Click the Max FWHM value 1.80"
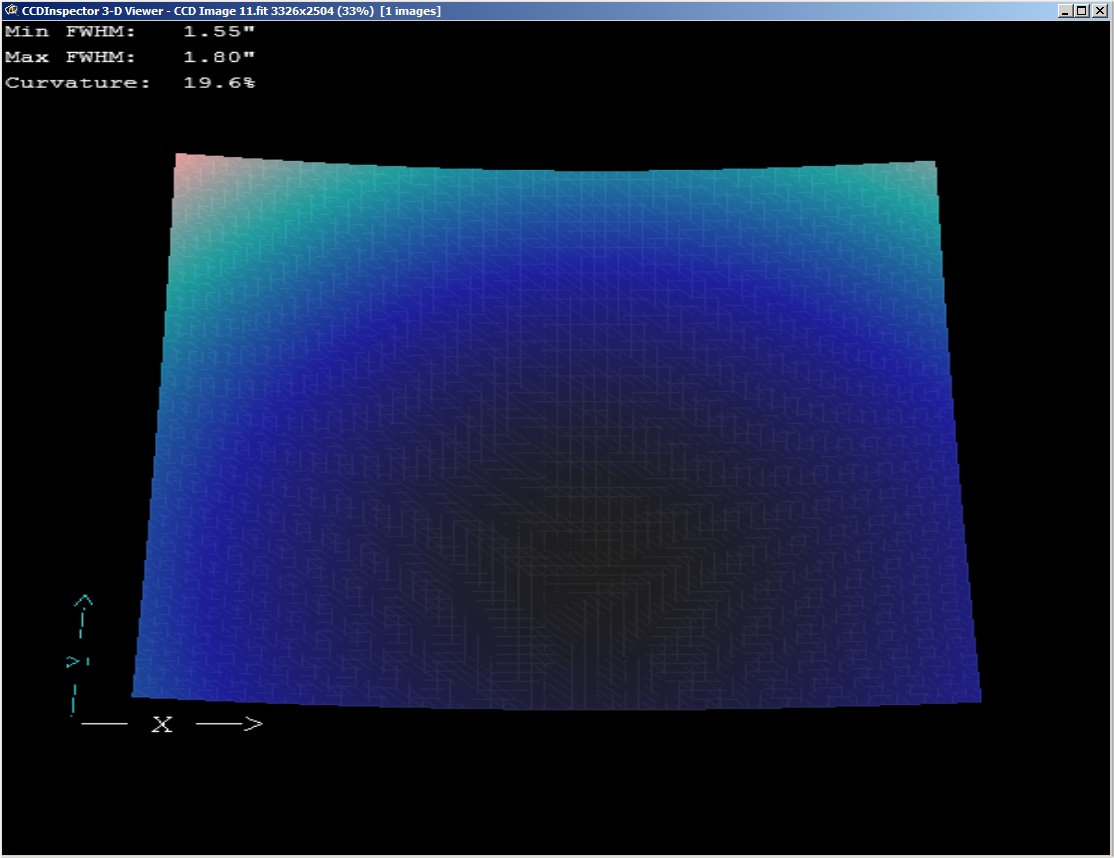1114x858 pixels. (219, 57)
